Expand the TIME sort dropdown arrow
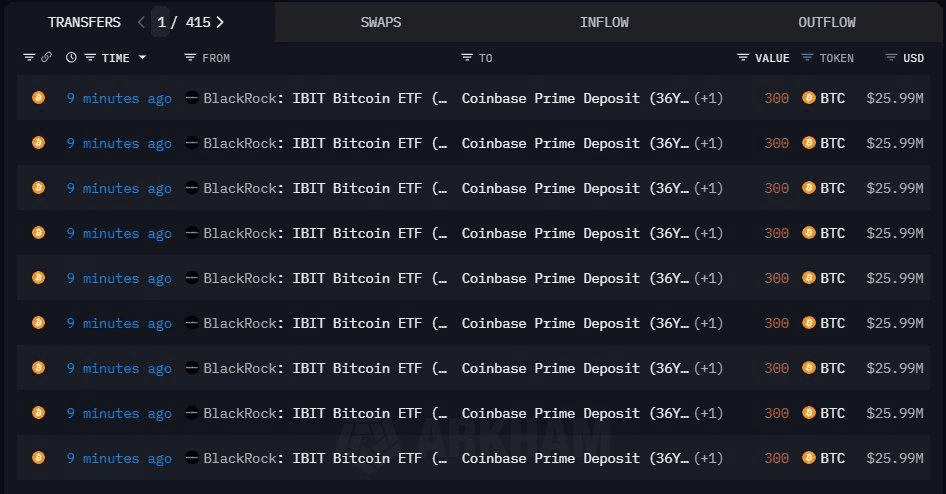946x494 pixels. tap(142, 57)
